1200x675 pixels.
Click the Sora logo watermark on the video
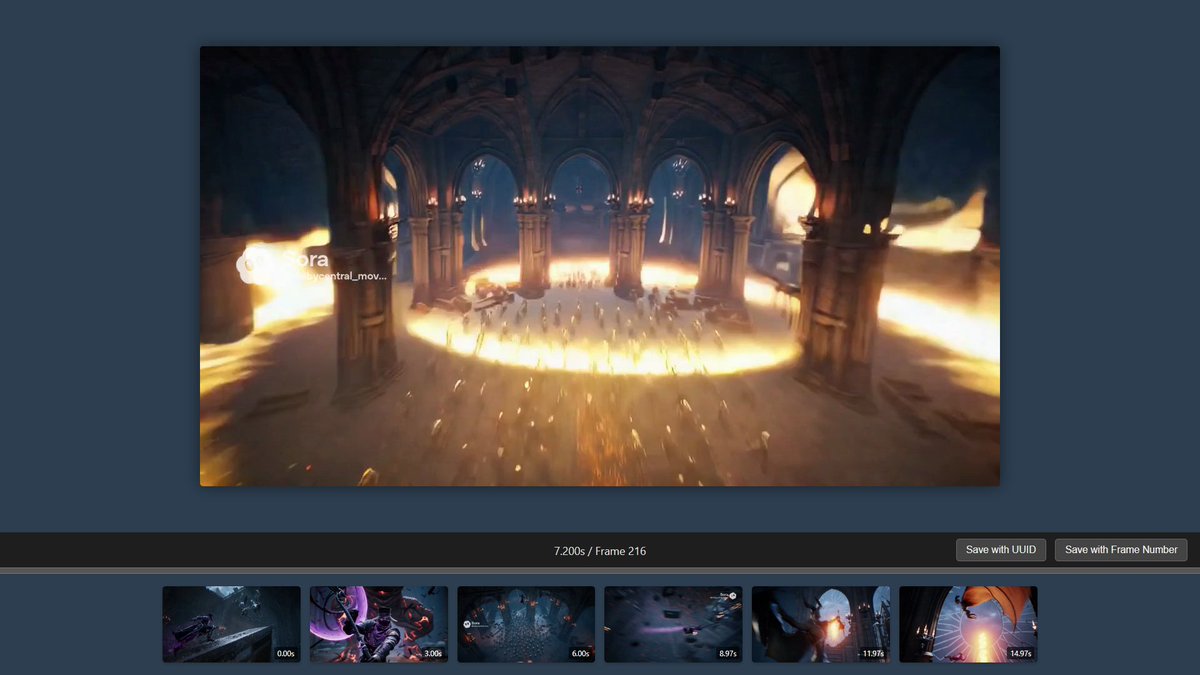click(253, 264)
